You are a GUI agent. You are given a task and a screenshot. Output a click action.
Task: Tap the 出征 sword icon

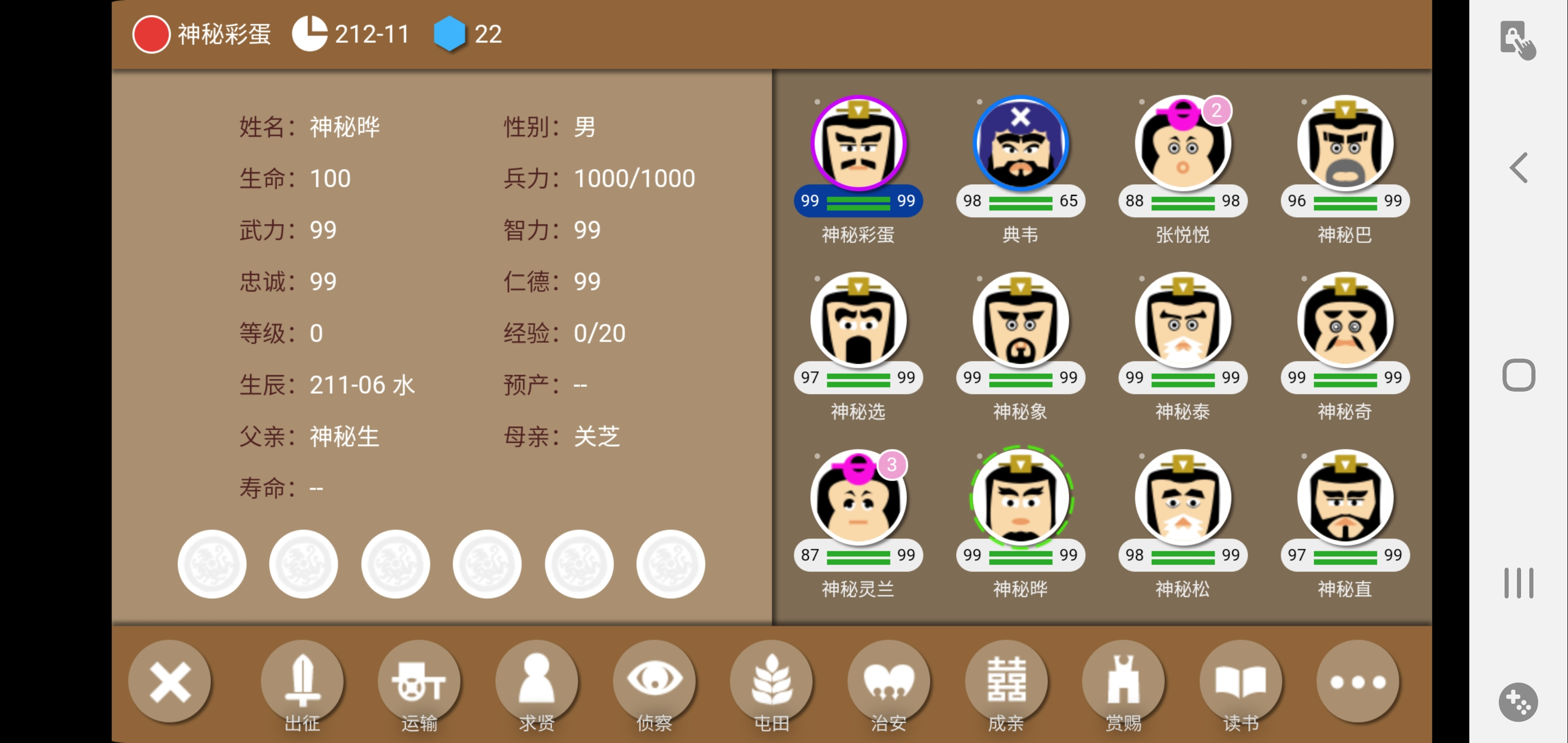point(302,682)
